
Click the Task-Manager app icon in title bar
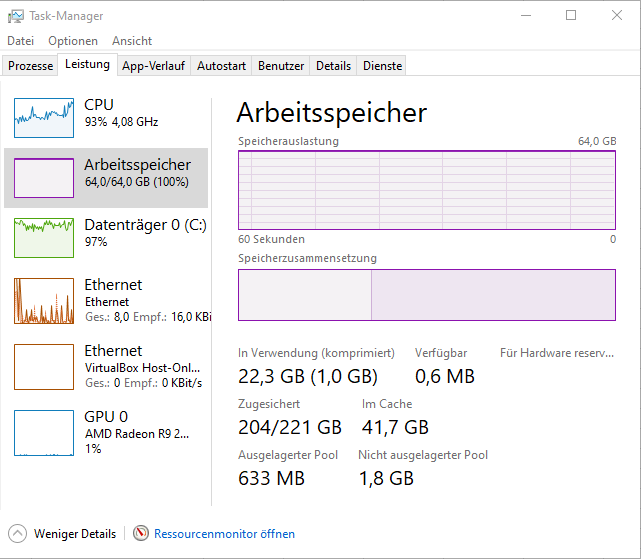coord(15,16)
